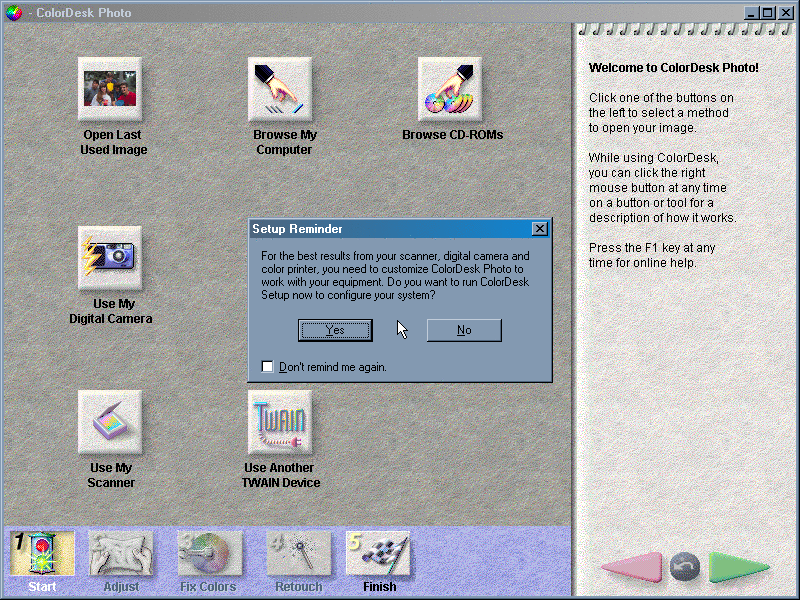Click the pink back arrow
Viewport: 800px width, 600px height.
pyautogui.click(x=633, y=567)
